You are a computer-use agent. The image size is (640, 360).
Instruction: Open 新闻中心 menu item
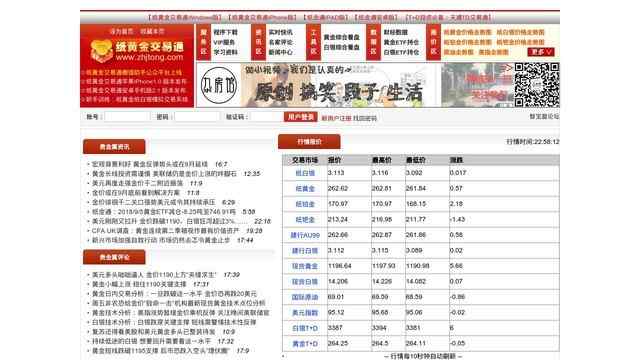click(x=280, y=52)
